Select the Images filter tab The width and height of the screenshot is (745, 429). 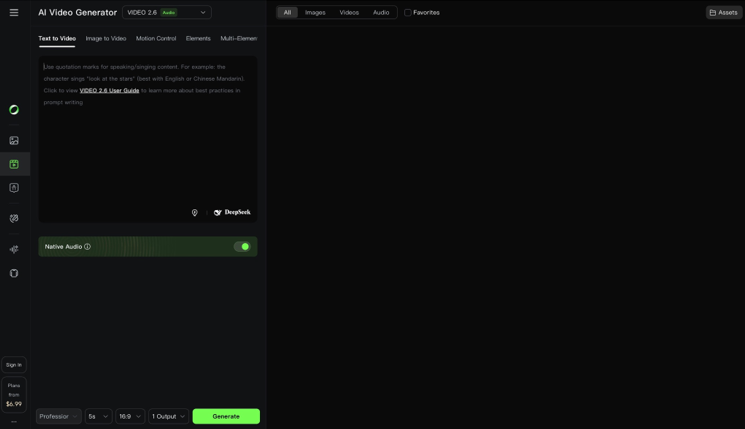point(315,13)
